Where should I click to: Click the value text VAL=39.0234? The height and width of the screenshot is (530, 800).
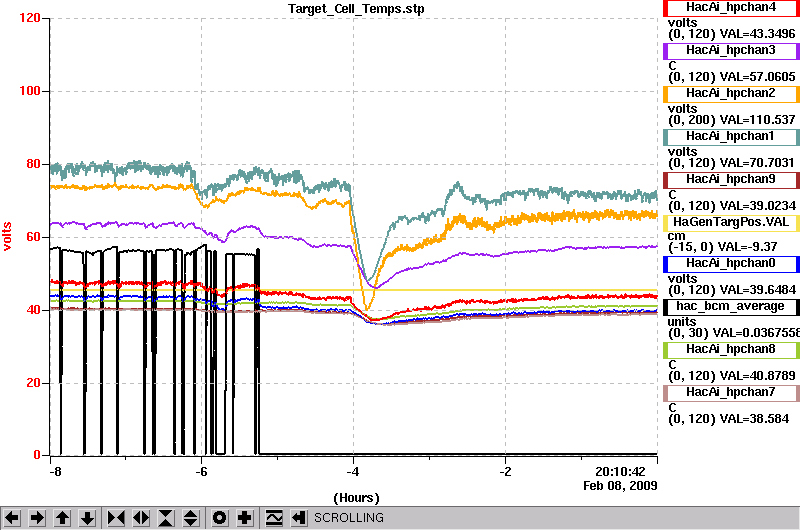tap(757, 206)
